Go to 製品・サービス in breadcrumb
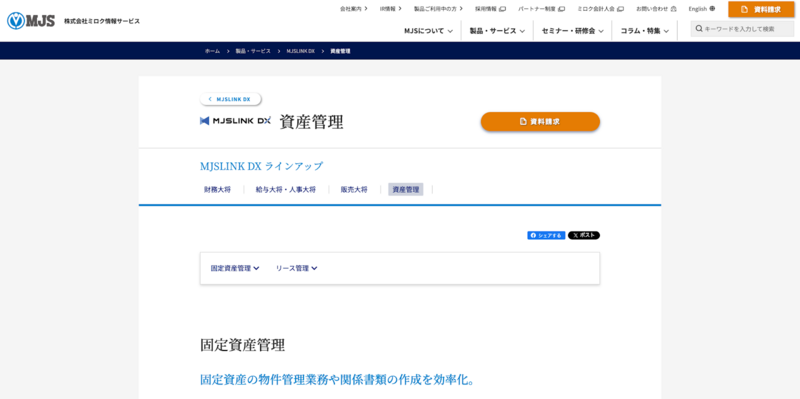800x399 pixels. [x=253, y=51]
